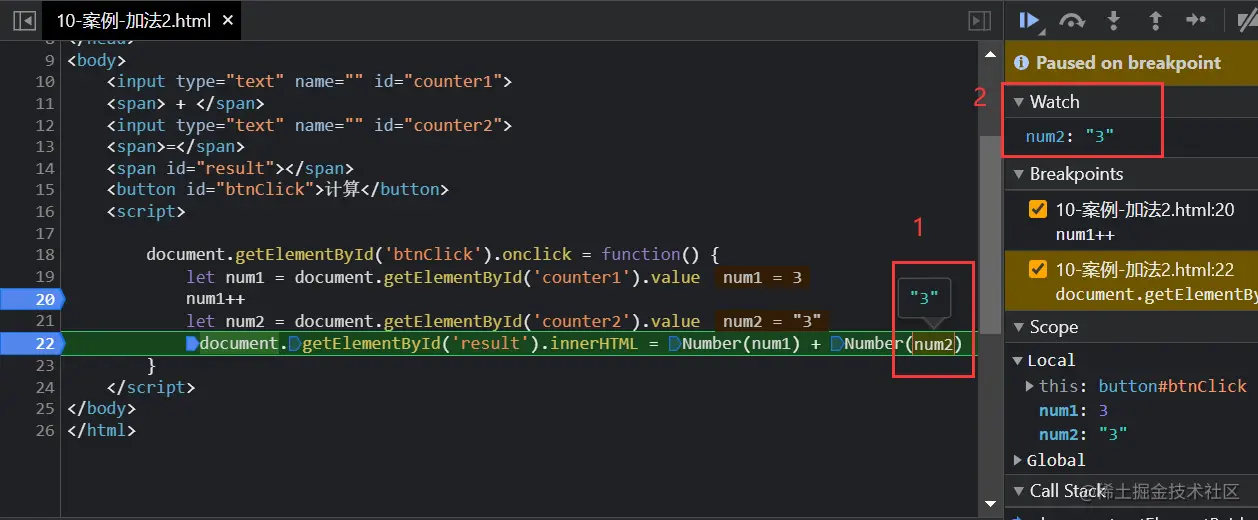This screenshot has height=520, width=1258.
Task: Click line number 19 in the gutter
Action: [x=45, y=277]
